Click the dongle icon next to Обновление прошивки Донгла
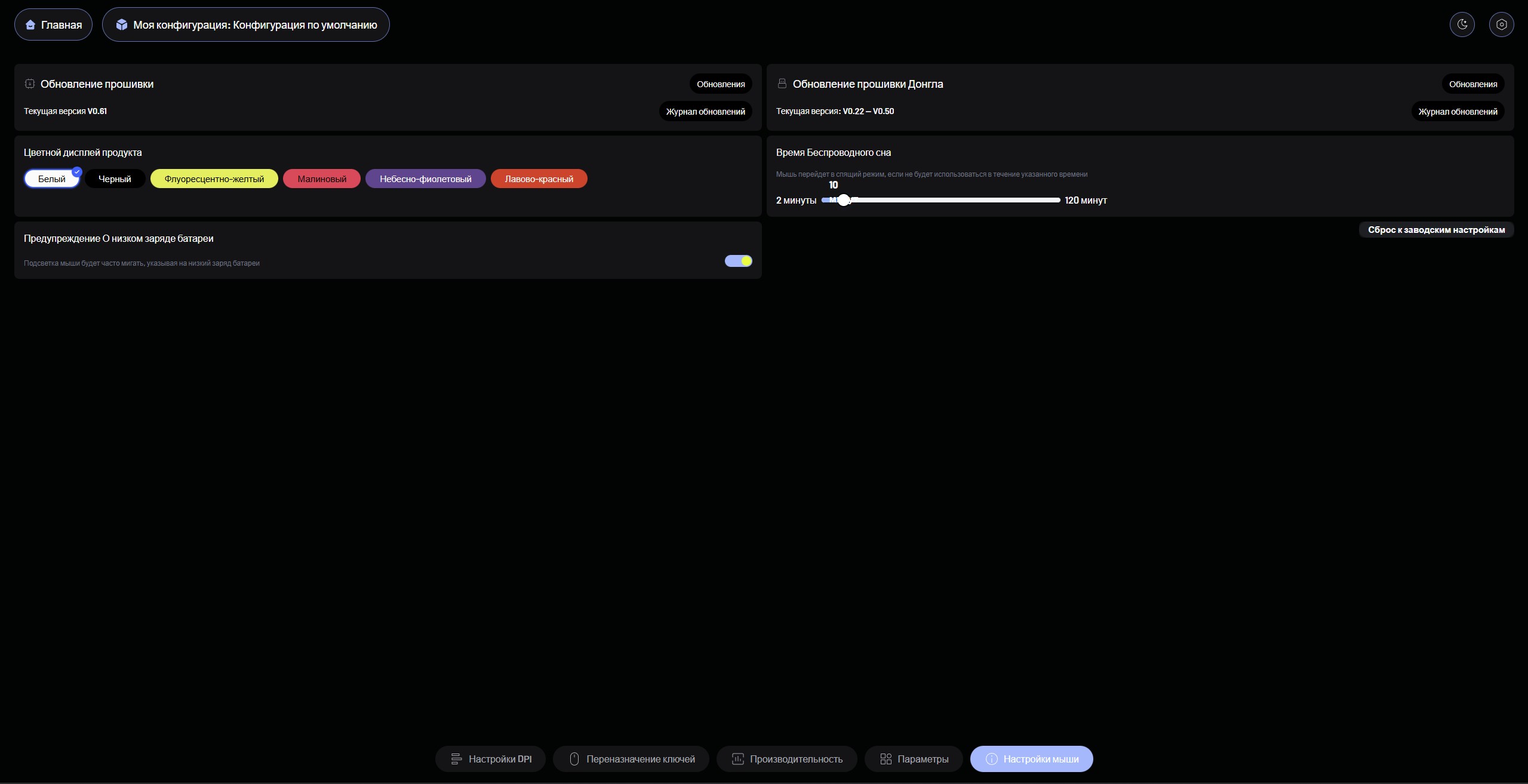The image size is (1528, 784). (x=782, y=84)
